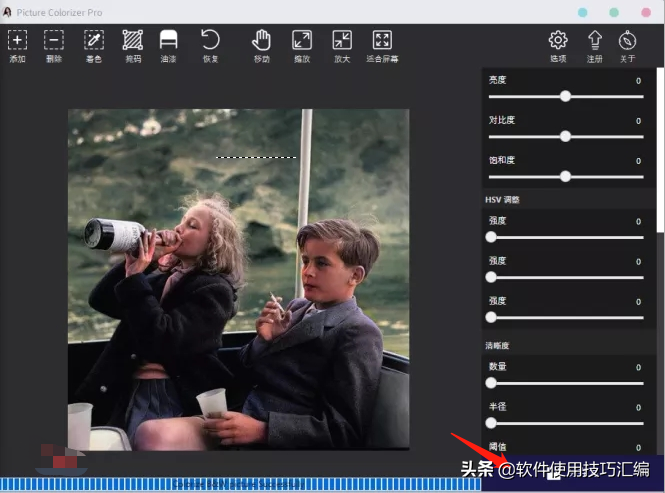Click the 适合屏幕 (Fit to screen) icon
This screenshot has width=665, height=493.
(x=382, y=40)
